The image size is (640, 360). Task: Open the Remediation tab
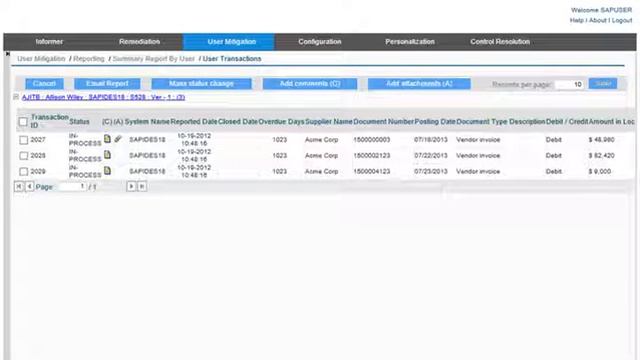point(139,42)
